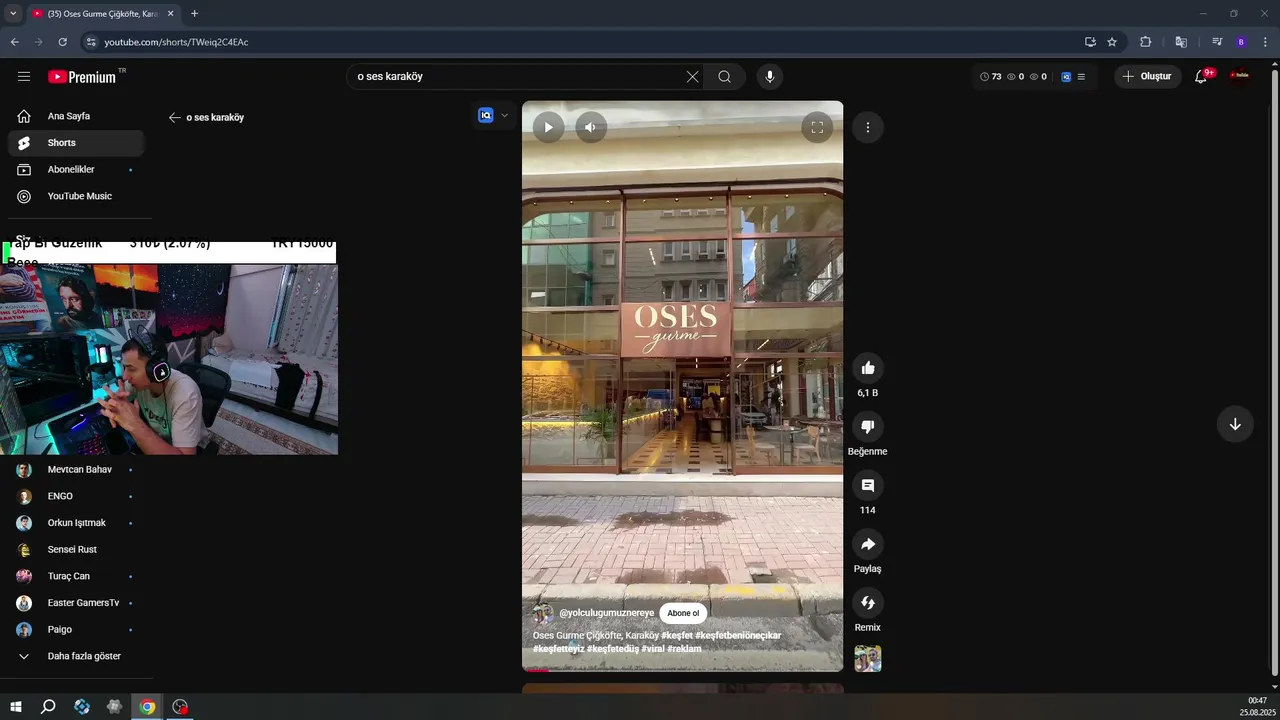This screenshot has height=720, width=1280.
Task: Open ENGO subscription channel
Action: [x=76, y=496]
